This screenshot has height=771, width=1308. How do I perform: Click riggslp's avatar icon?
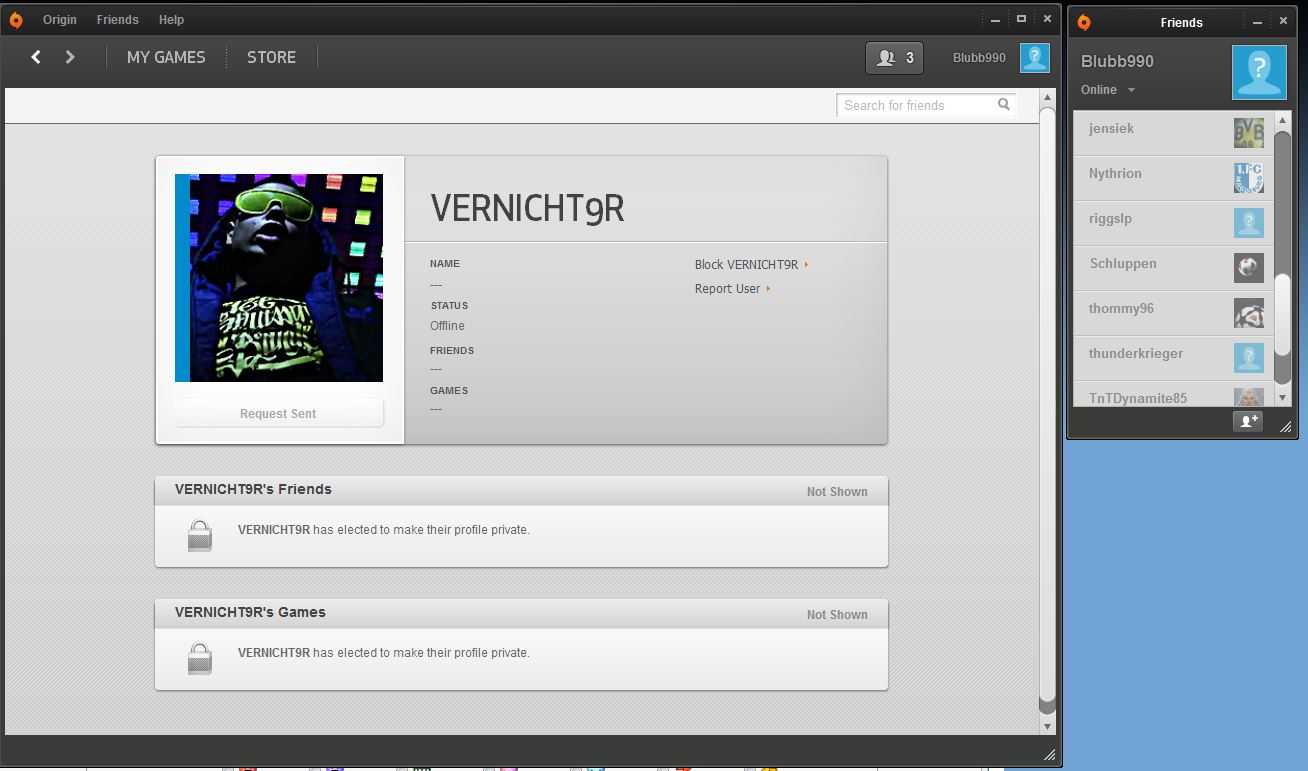pyautogui.click(x=1249, y=223)
